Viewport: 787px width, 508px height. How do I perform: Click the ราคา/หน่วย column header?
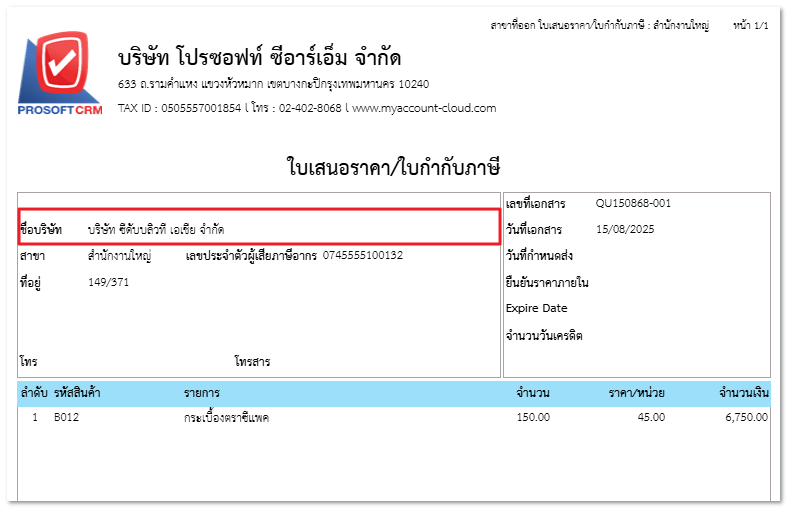636,392
